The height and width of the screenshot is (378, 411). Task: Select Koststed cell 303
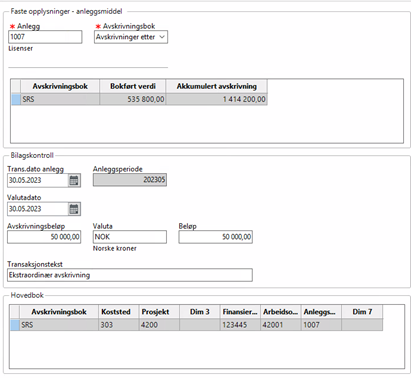[x=119, y=325]
